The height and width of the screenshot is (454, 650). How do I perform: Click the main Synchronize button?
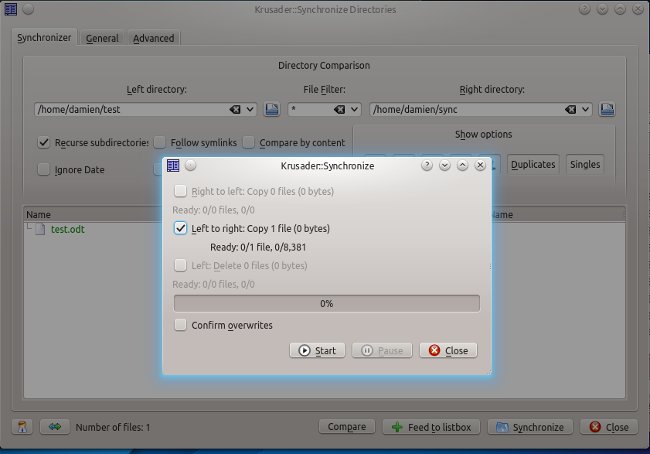[x=530, y=427]
